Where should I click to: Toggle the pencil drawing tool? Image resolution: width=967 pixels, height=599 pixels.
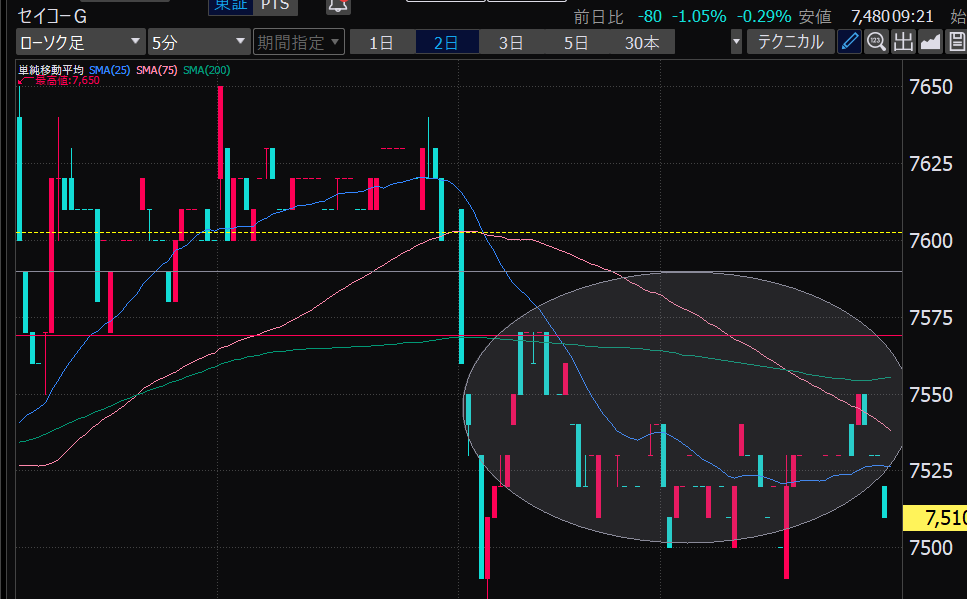pos(849,42)
